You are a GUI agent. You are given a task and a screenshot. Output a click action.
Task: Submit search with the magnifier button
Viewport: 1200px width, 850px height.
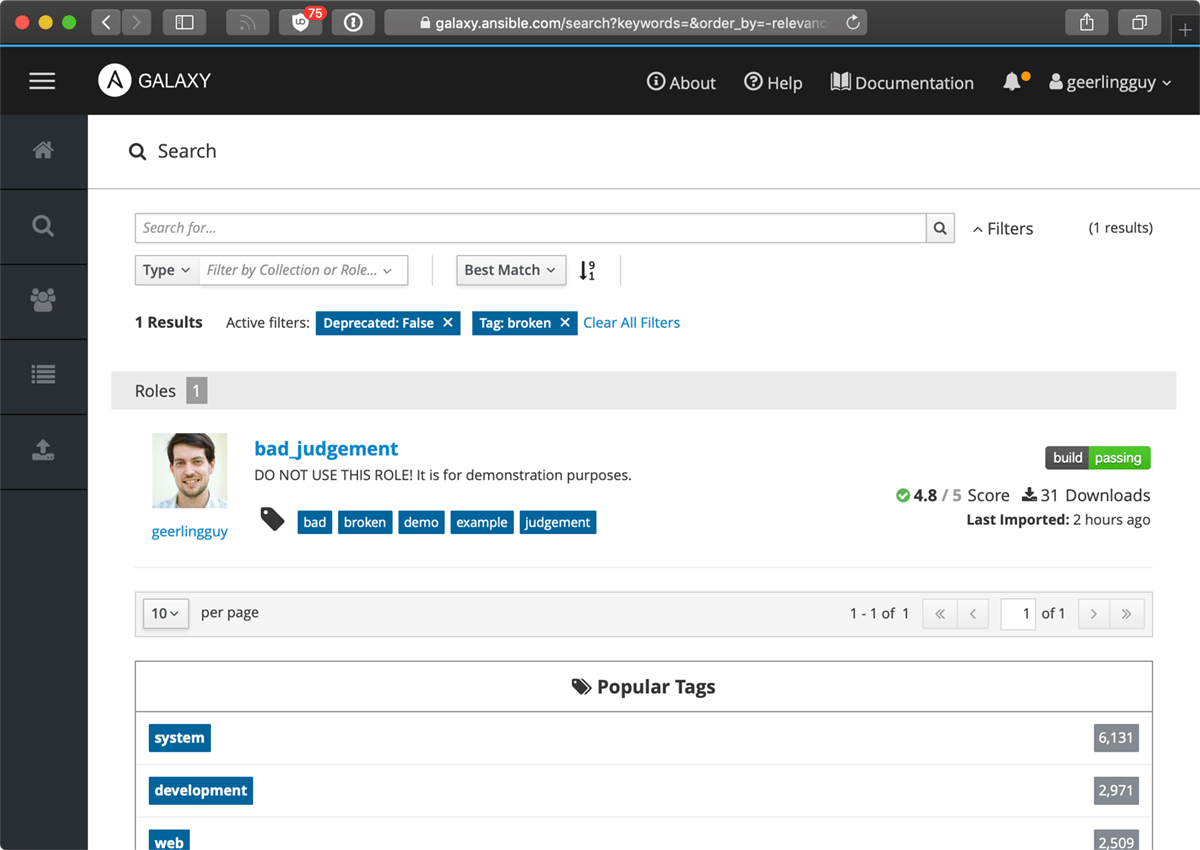(940, 228)
